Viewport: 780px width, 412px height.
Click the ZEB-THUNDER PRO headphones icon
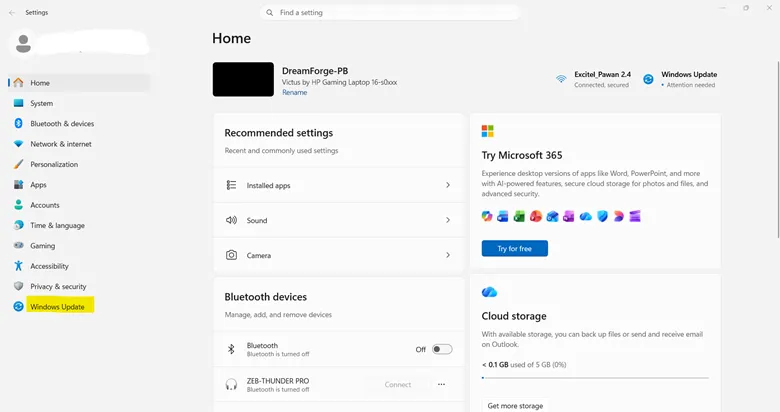click(x=231, y=384)
